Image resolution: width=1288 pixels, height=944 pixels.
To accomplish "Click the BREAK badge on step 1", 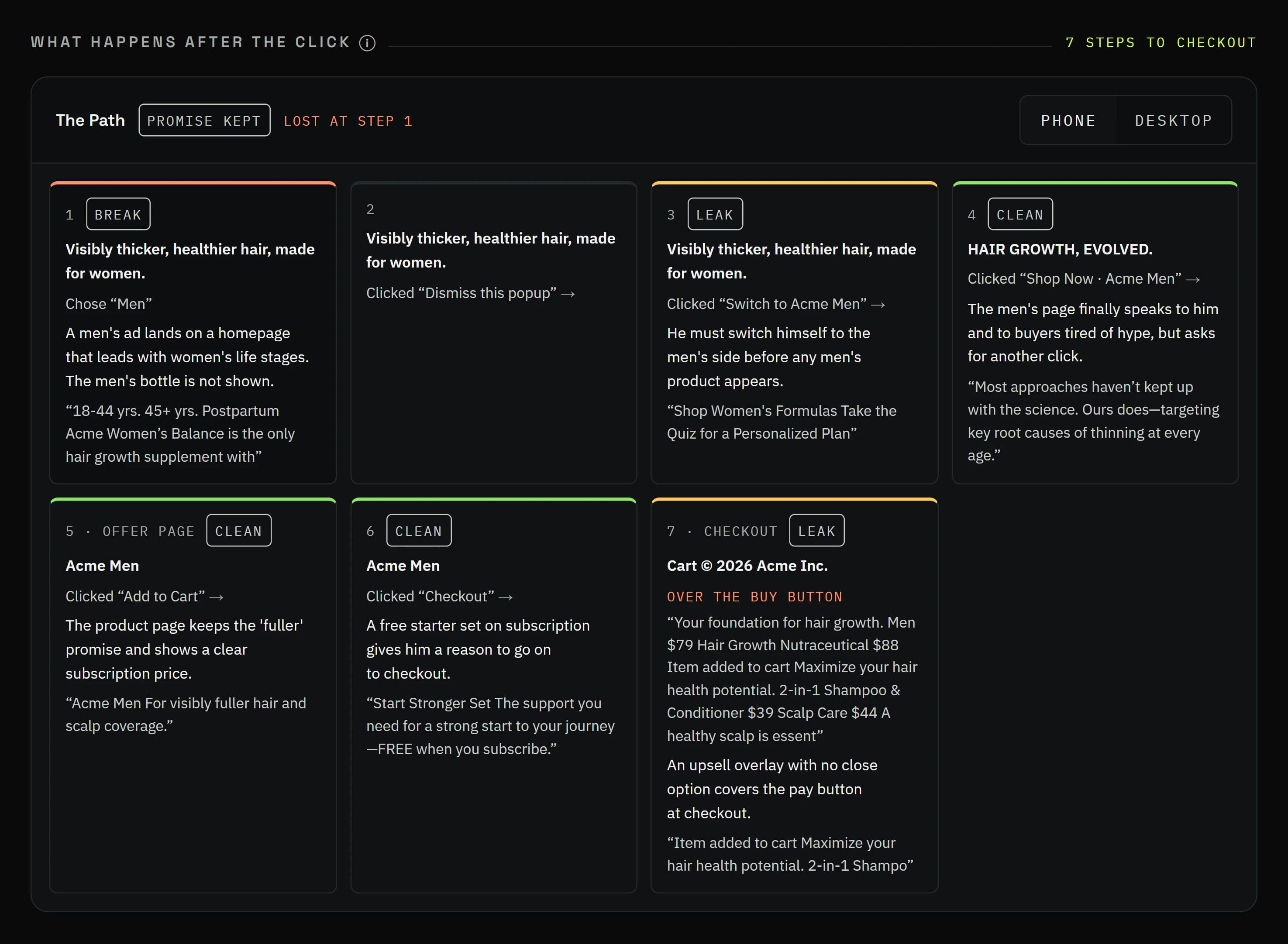I will point(118,214).
